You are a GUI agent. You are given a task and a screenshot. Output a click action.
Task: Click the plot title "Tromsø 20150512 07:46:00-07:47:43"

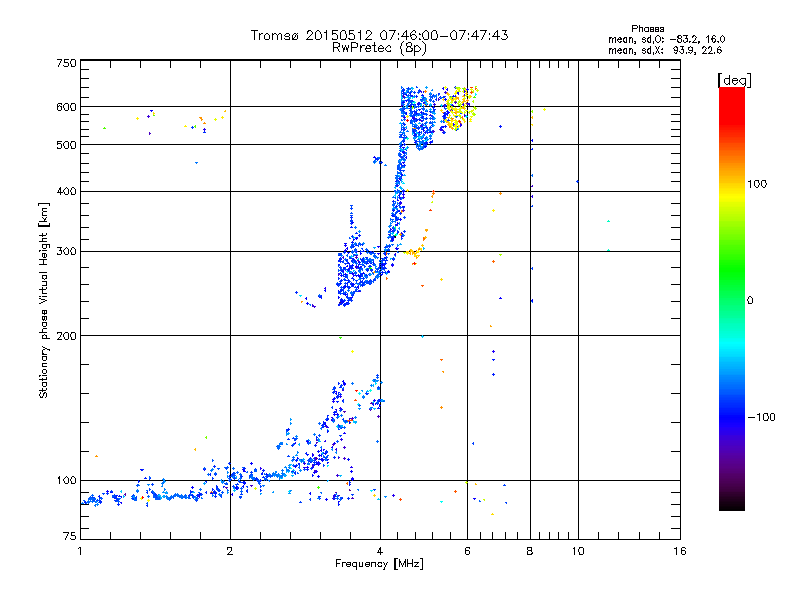(x=379, y=35)
